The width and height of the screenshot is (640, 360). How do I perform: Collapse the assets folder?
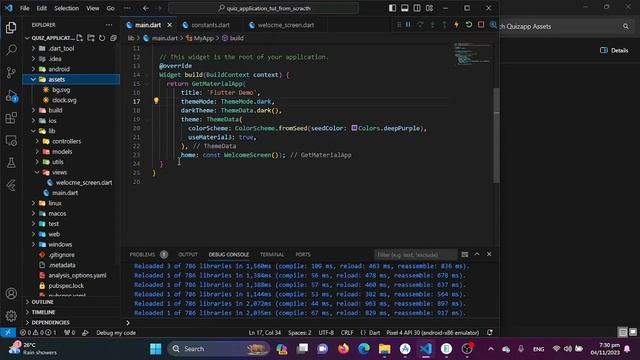point(33,80)
